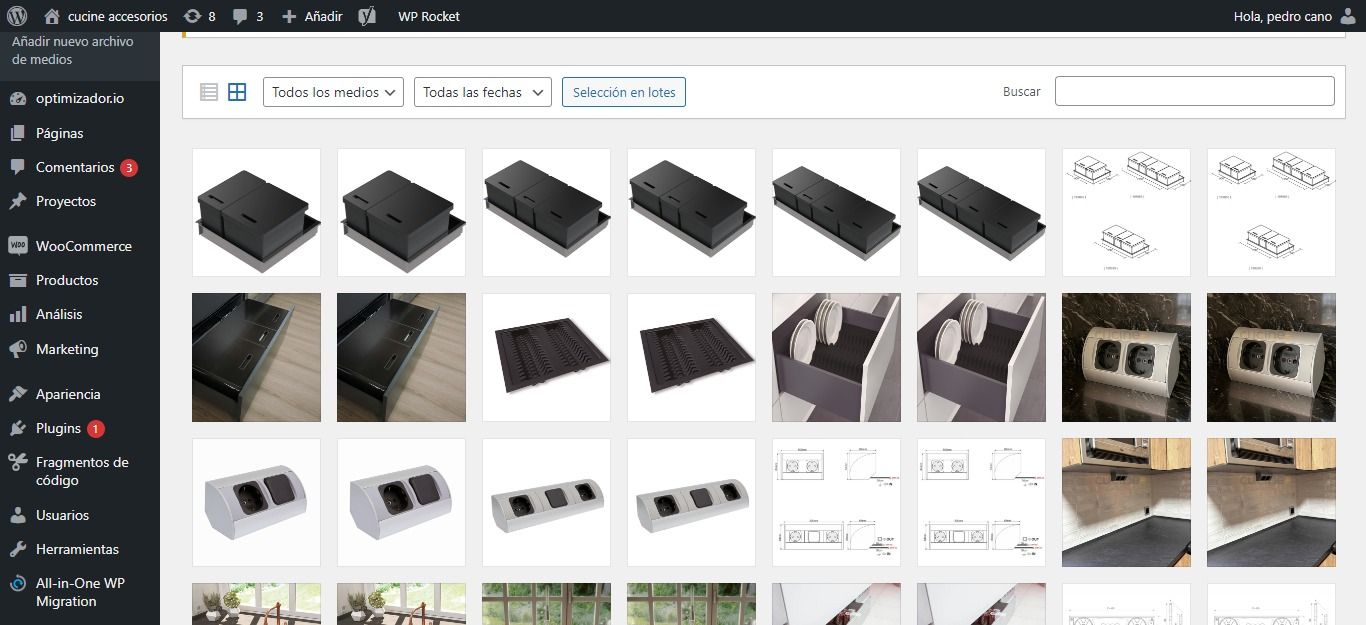Select the left silver triple socket thumbnail
This screenshot has height=625, width=1366.
tap(546, 502)
